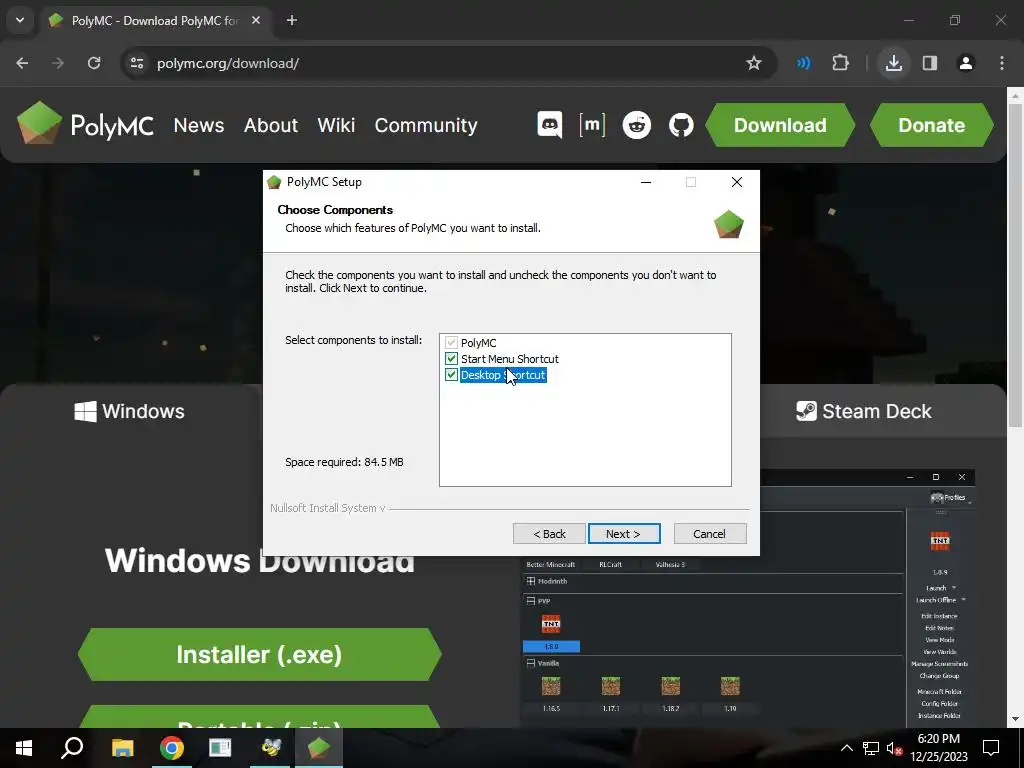Uncheck the Desktop Shortcut checkbox
Viewport: 1024px width, 768px height.
[451, 375]
